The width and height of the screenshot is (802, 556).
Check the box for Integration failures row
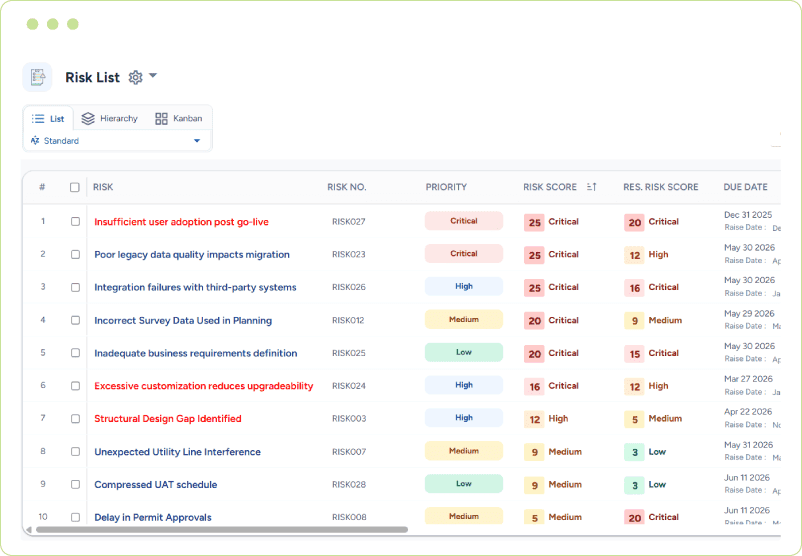[75, 287]
